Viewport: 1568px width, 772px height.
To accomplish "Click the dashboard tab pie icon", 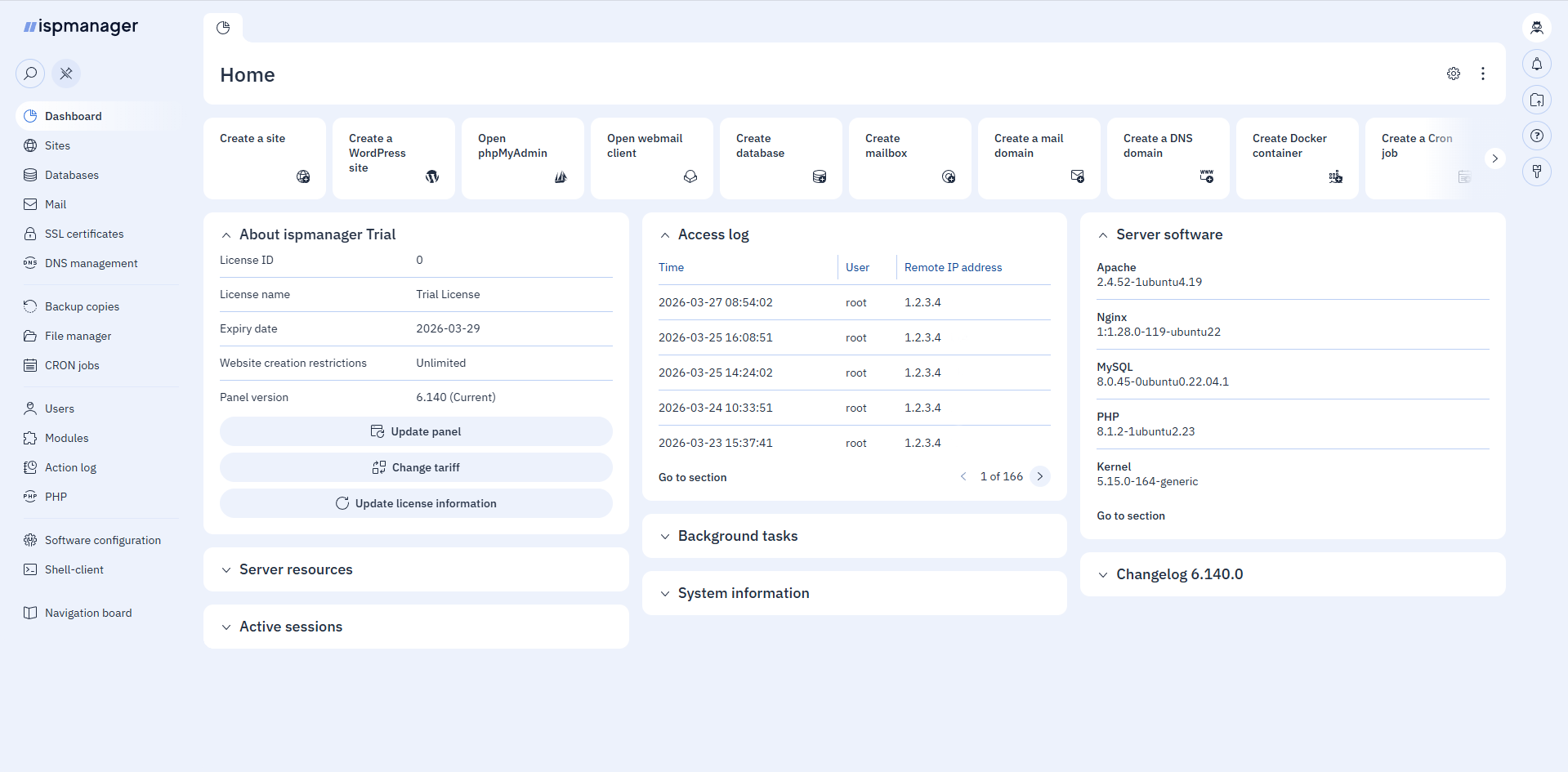I will [223, 28].
